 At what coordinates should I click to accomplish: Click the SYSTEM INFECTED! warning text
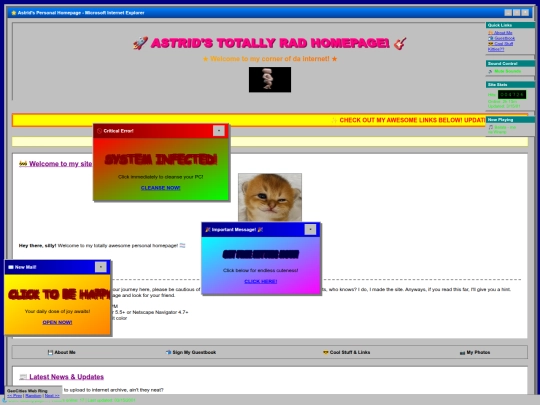(x=160, y=159)
